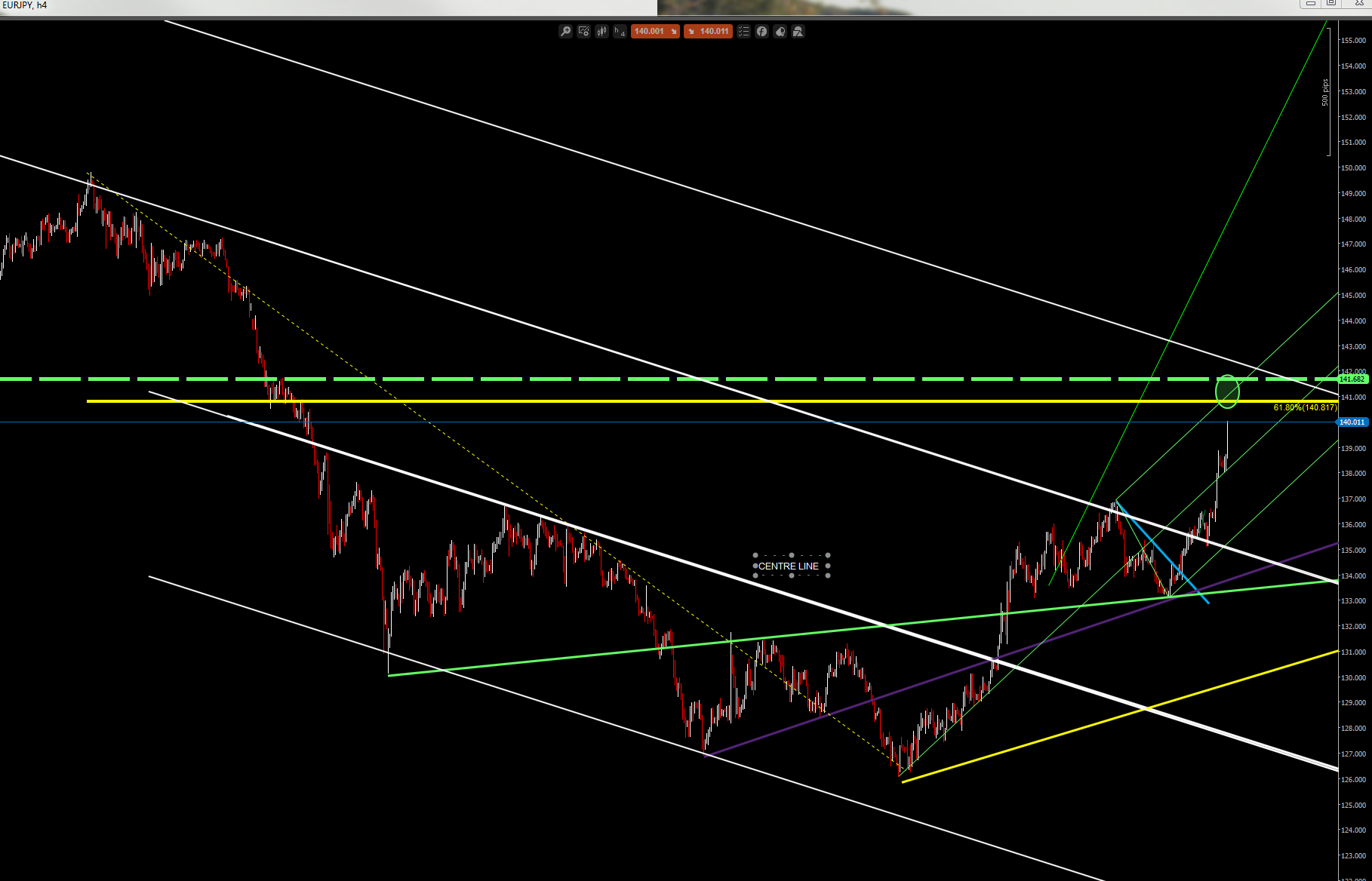The height and width of the screenshot is (881, 1372).
Task: Open the chart settings icon
Action: [583, 32]
